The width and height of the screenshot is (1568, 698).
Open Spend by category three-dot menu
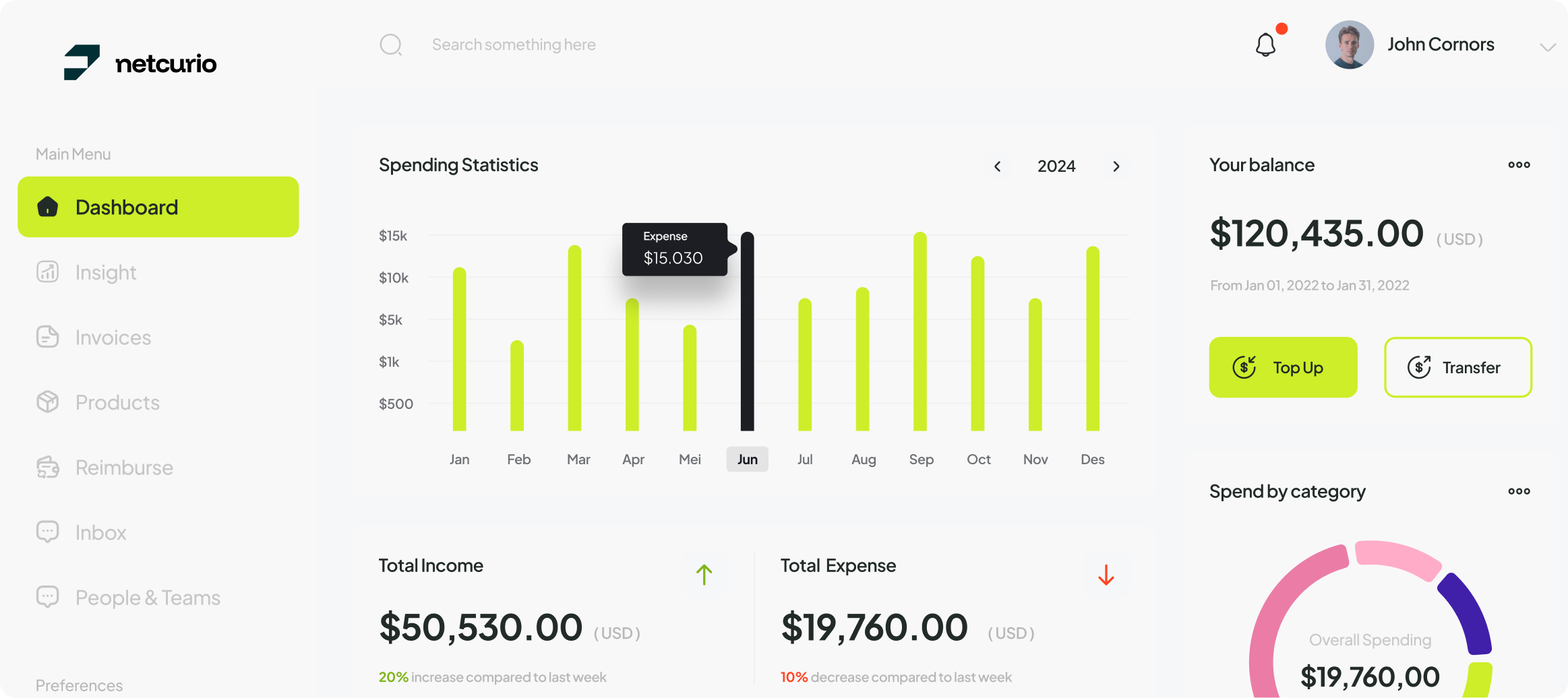click(x=1519, y=491)
